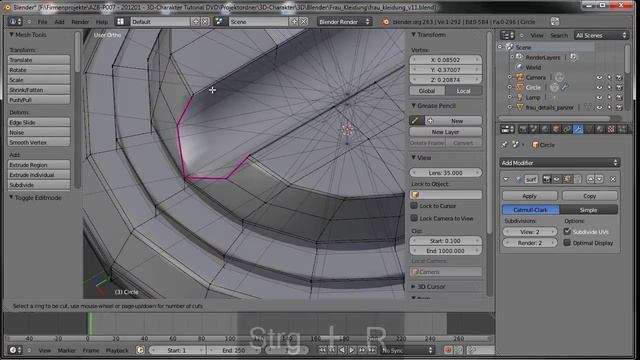This screenshot has width=640, height=360.
Task: Open the All Scenes outliner dropdown
Action: coord(601,36)
